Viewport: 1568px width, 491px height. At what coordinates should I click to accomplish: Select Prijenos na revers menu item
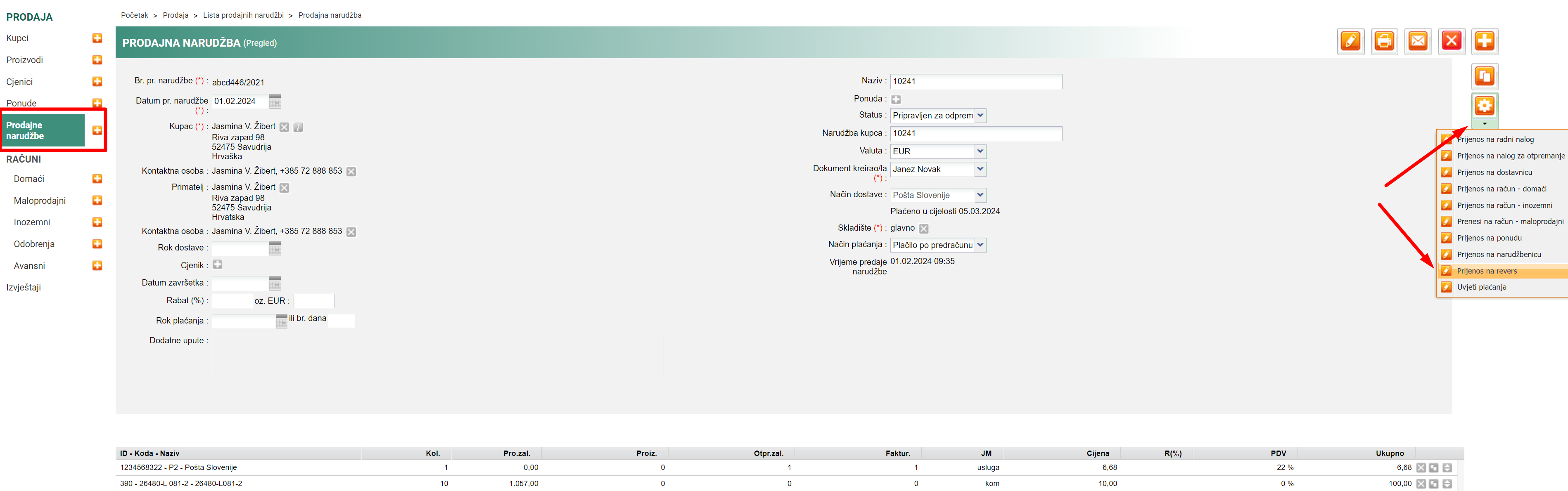tap(1486, 271)
